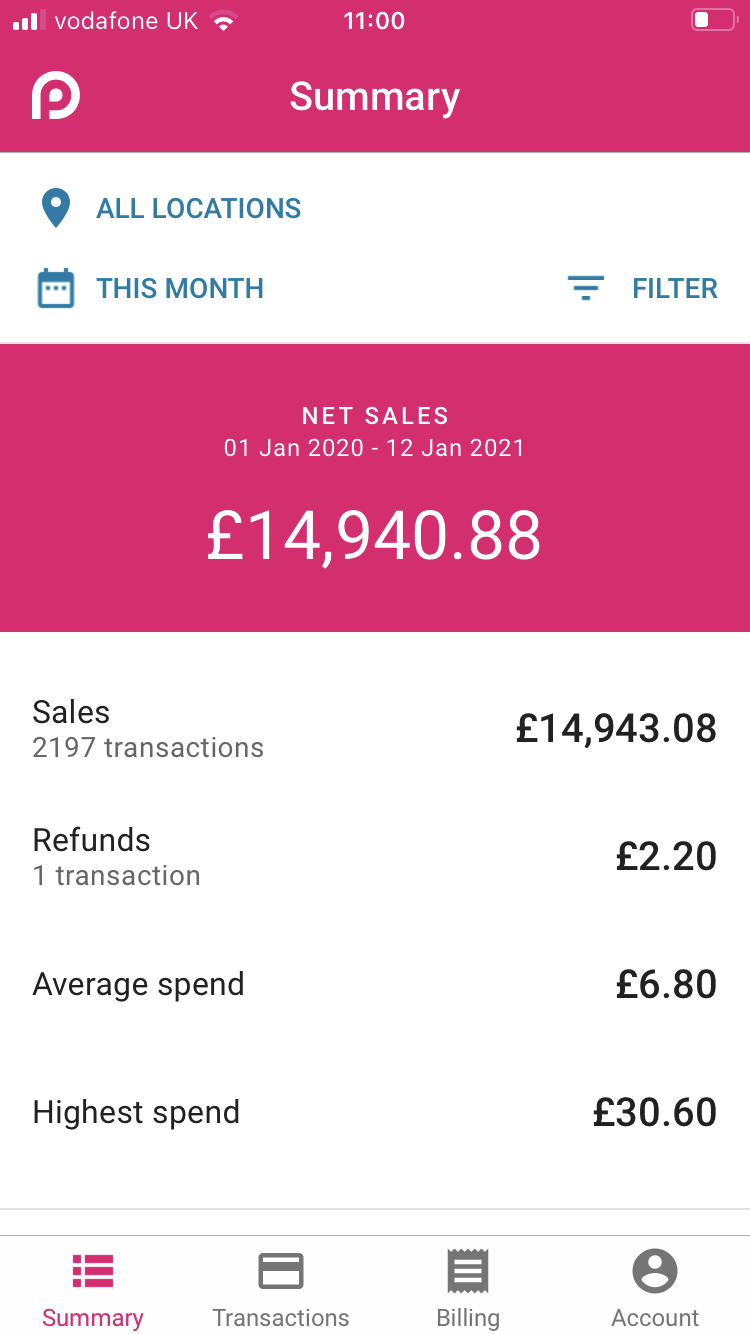The image size is (750, 1334).
Task: Open the ALL LOCATIONS selector
Action: pyautogui.click(x=198, y=209)
